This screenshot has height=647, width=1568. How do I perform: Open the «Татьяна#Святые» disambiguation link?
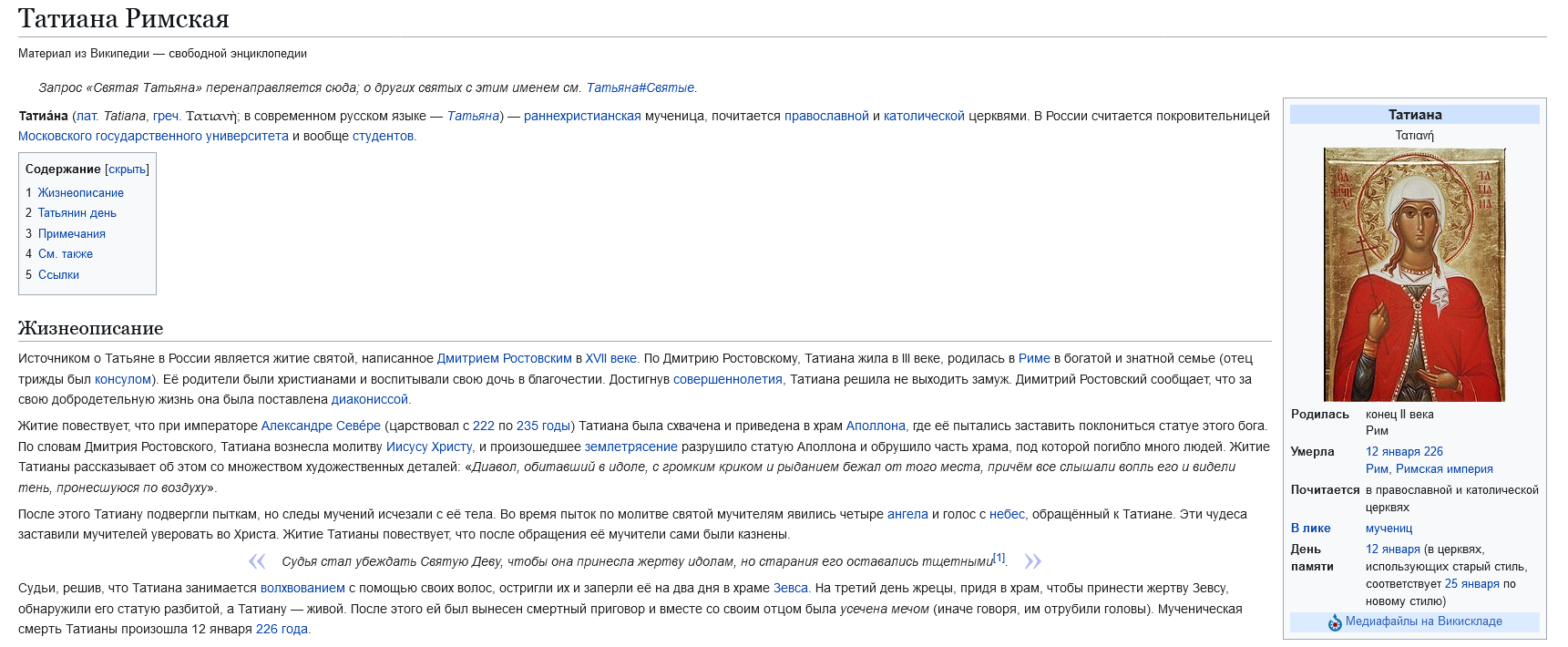pos(641,88)
